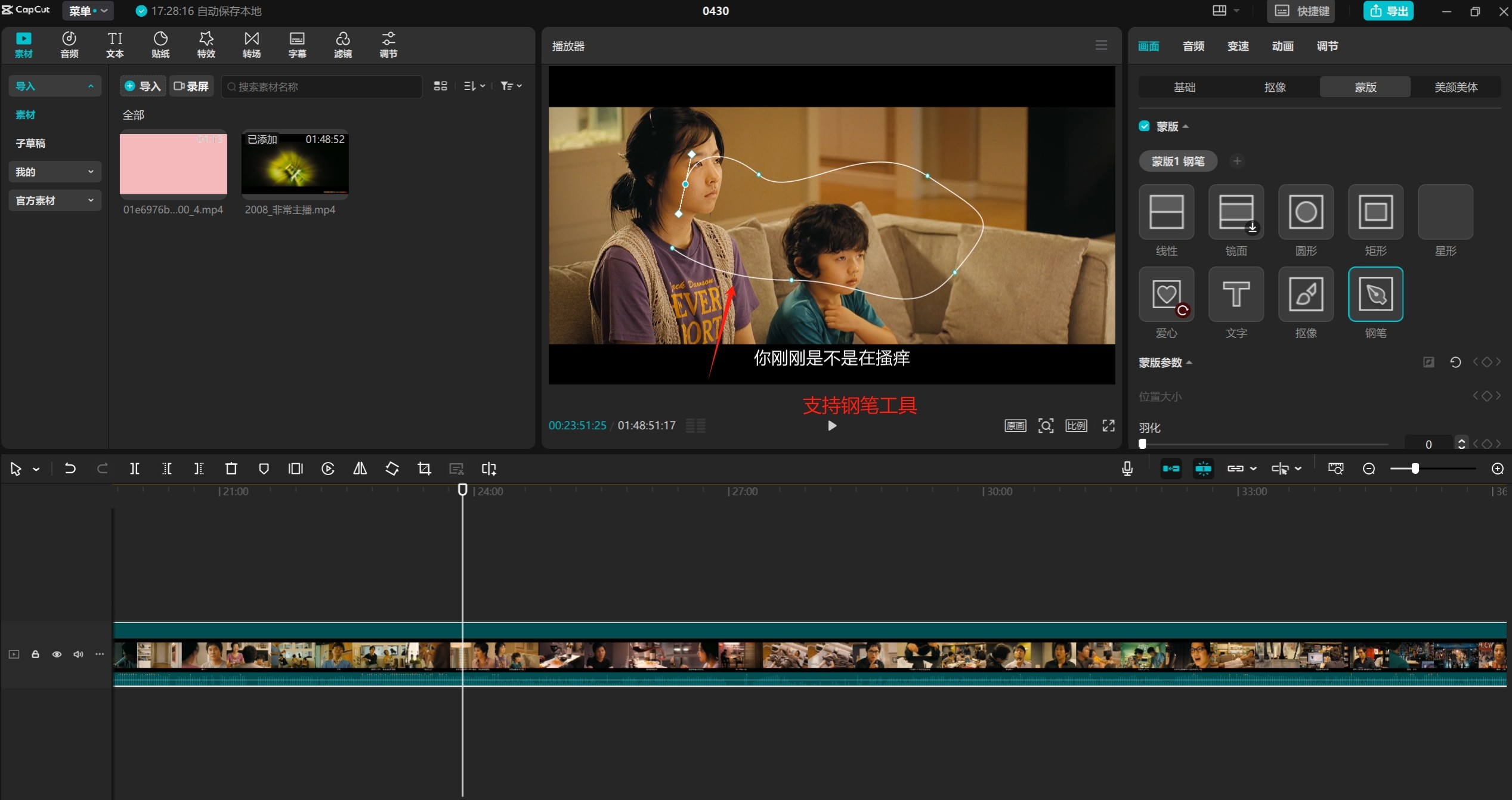
Task: Toggle preview axis option
Action: click(x=1279, y=469)
